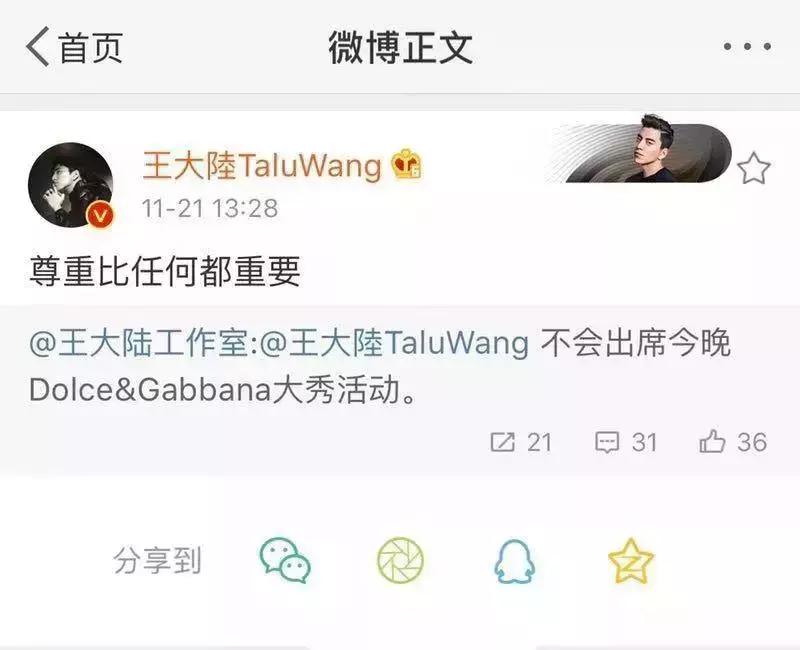Click the 11-21 13:28 timestamp

tap(210, 208)
